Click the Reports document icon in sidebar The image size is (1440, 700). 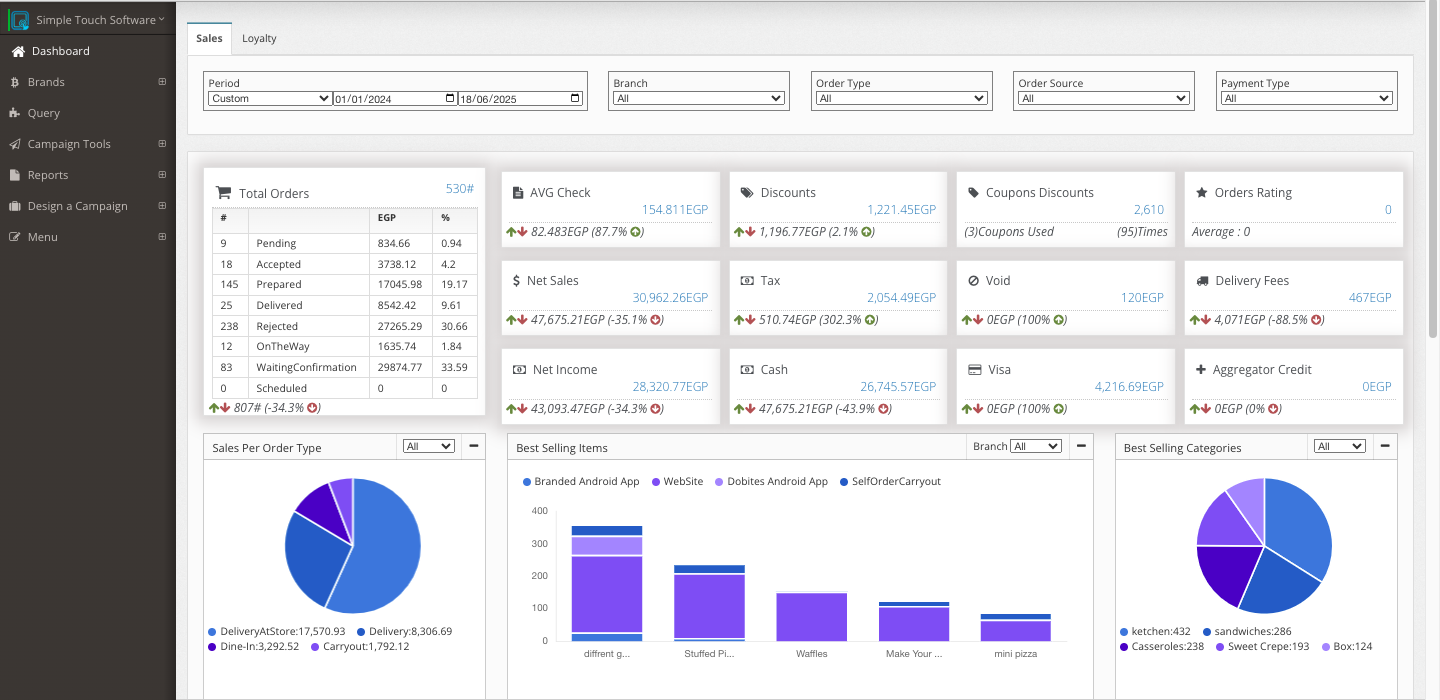pos(15,175)
